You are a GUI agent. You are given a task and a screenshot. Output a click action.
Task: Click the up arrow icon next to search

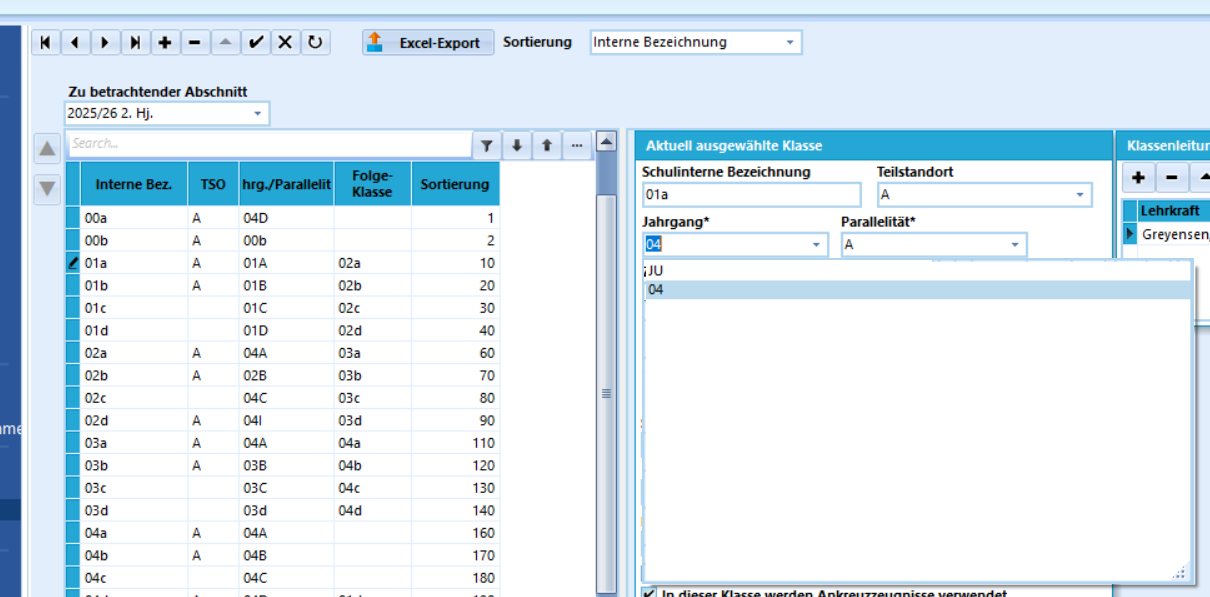click(546, 145)
